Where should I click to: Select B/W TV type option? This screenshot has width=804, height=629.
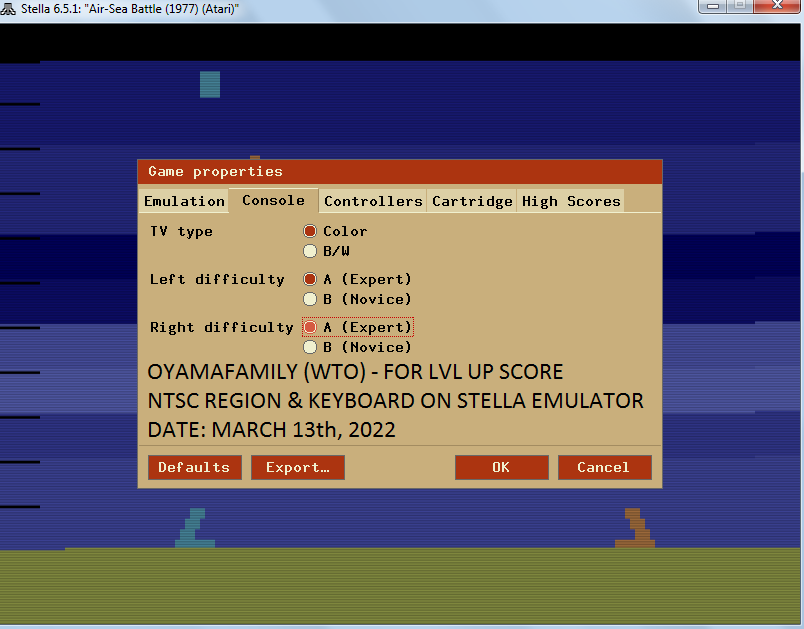[310, 251]
